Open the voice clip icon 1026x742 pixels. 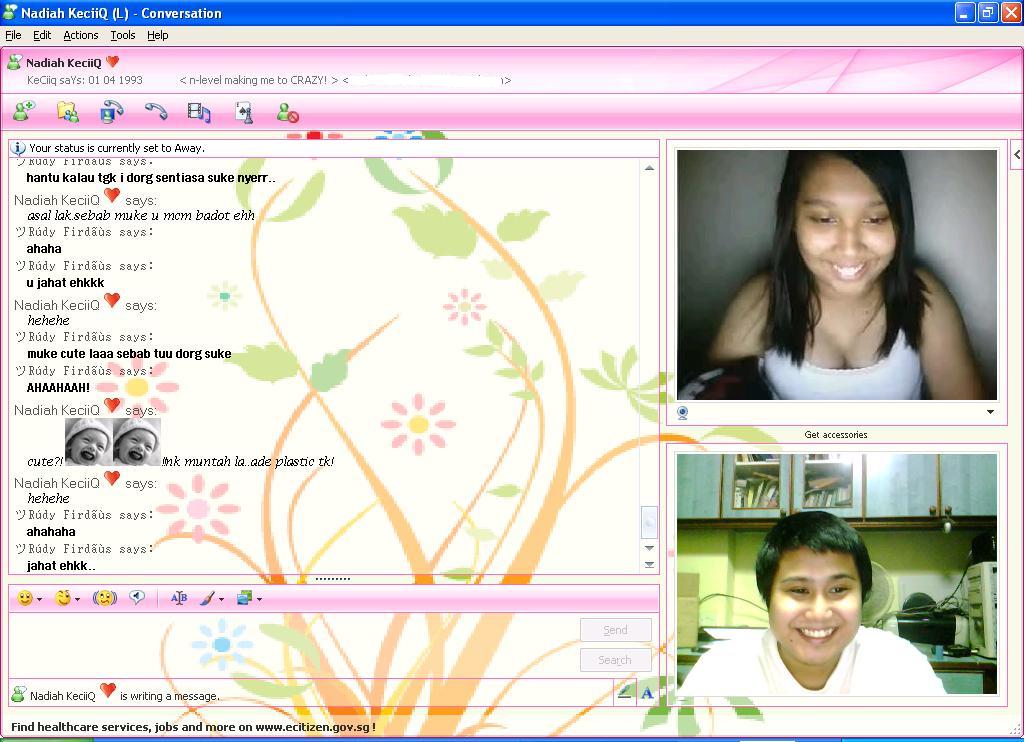coord(137,597)
